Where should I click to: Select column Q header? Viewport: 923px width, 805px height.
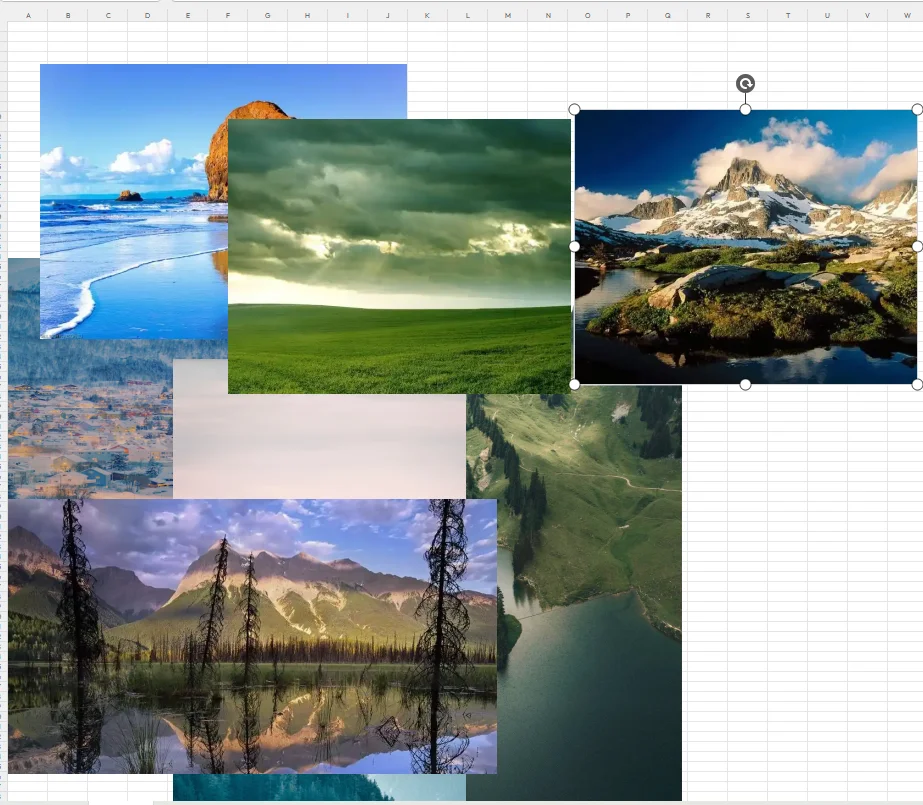[668, 15]
